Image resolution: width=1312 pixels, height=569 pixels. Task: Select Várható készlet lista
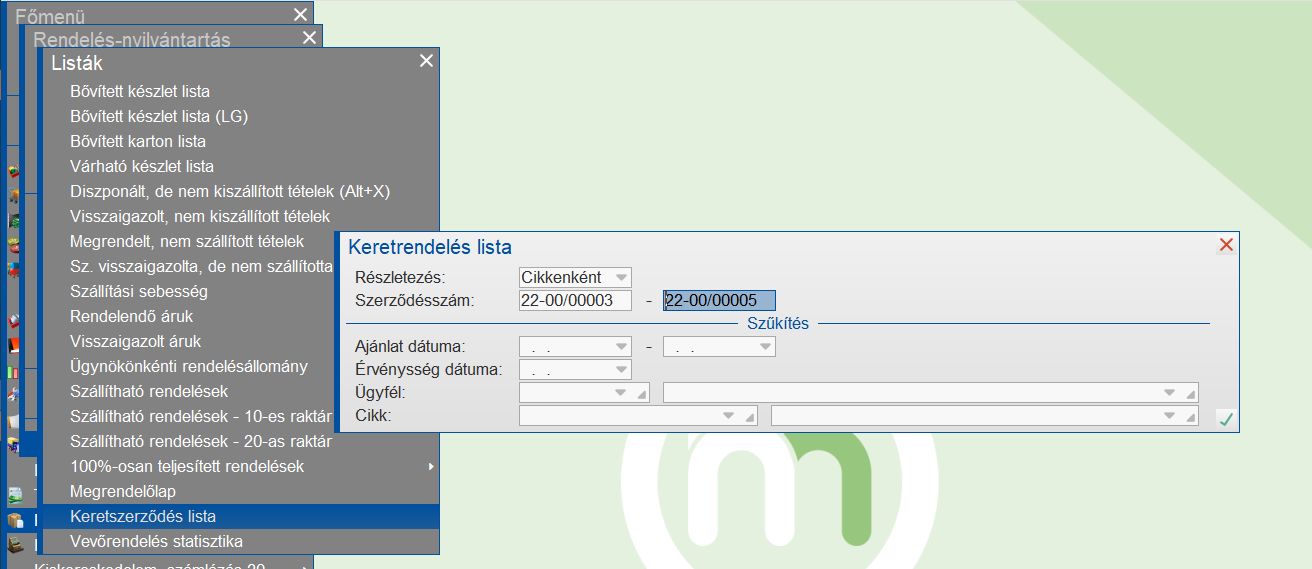240,166
